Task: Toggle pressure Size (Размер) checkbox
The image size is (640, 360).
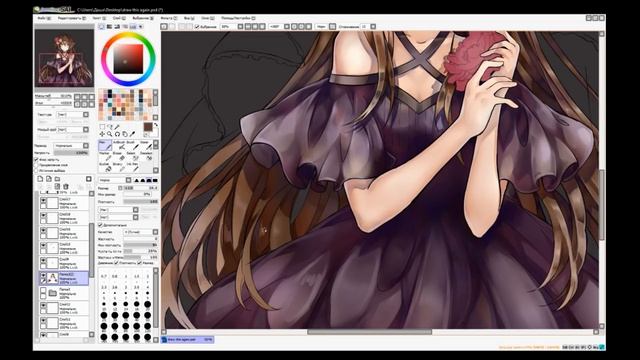Action: click(x=140, y=263)
